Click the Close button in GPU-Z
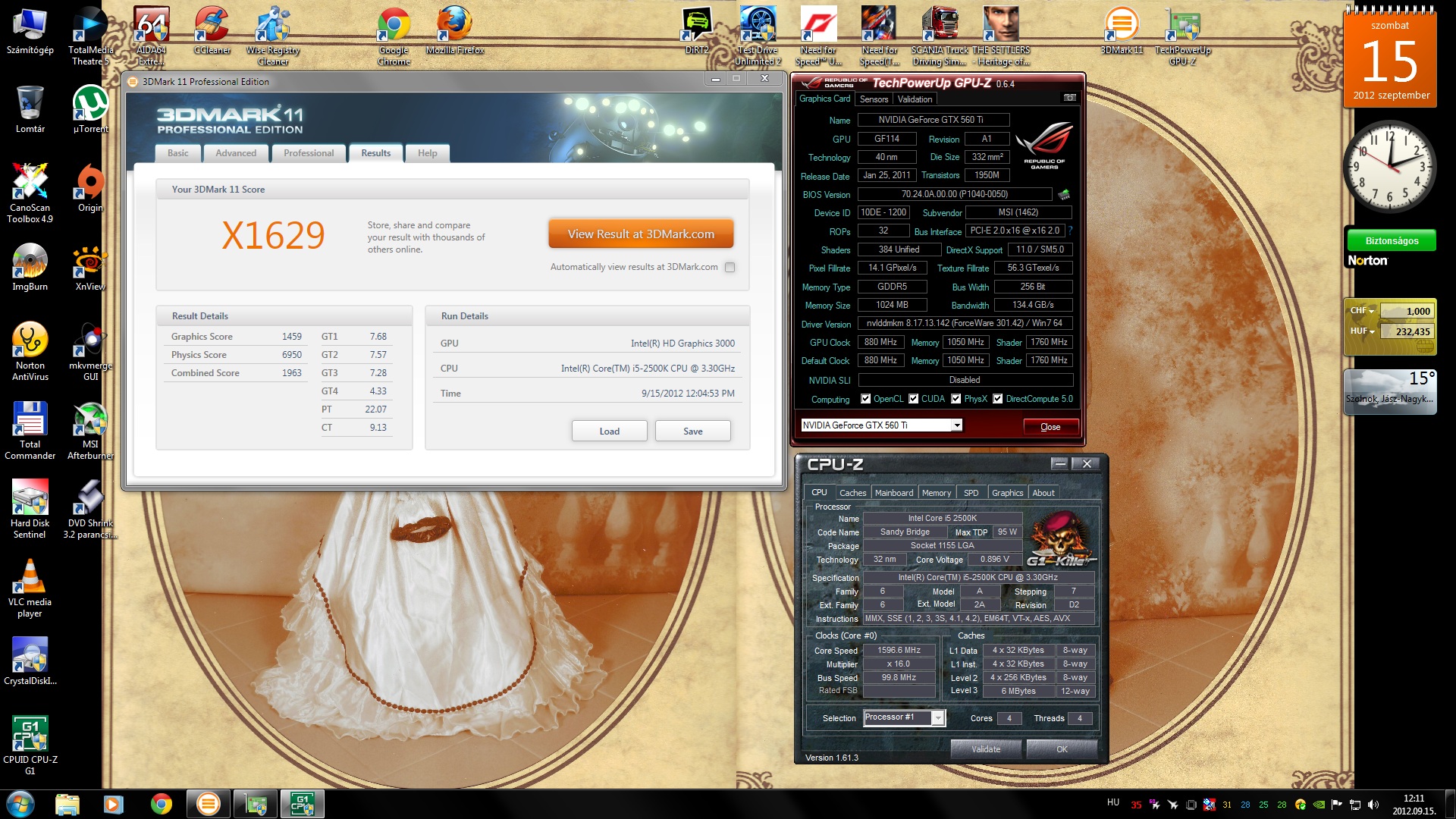1456x819 pixels. [1050, 427]
